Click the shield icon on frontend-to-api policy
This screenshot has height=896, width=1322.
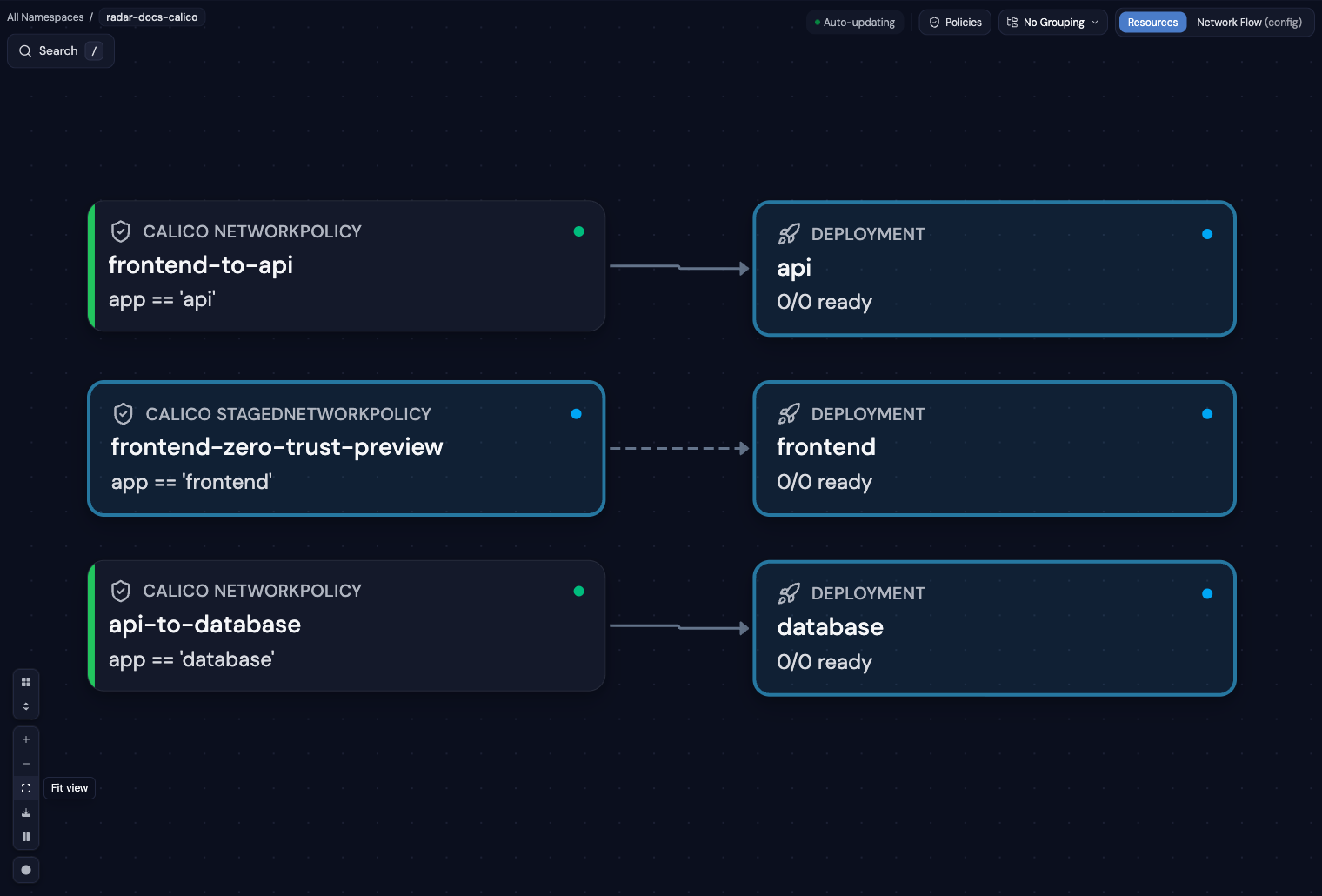[x=121, y=231]
